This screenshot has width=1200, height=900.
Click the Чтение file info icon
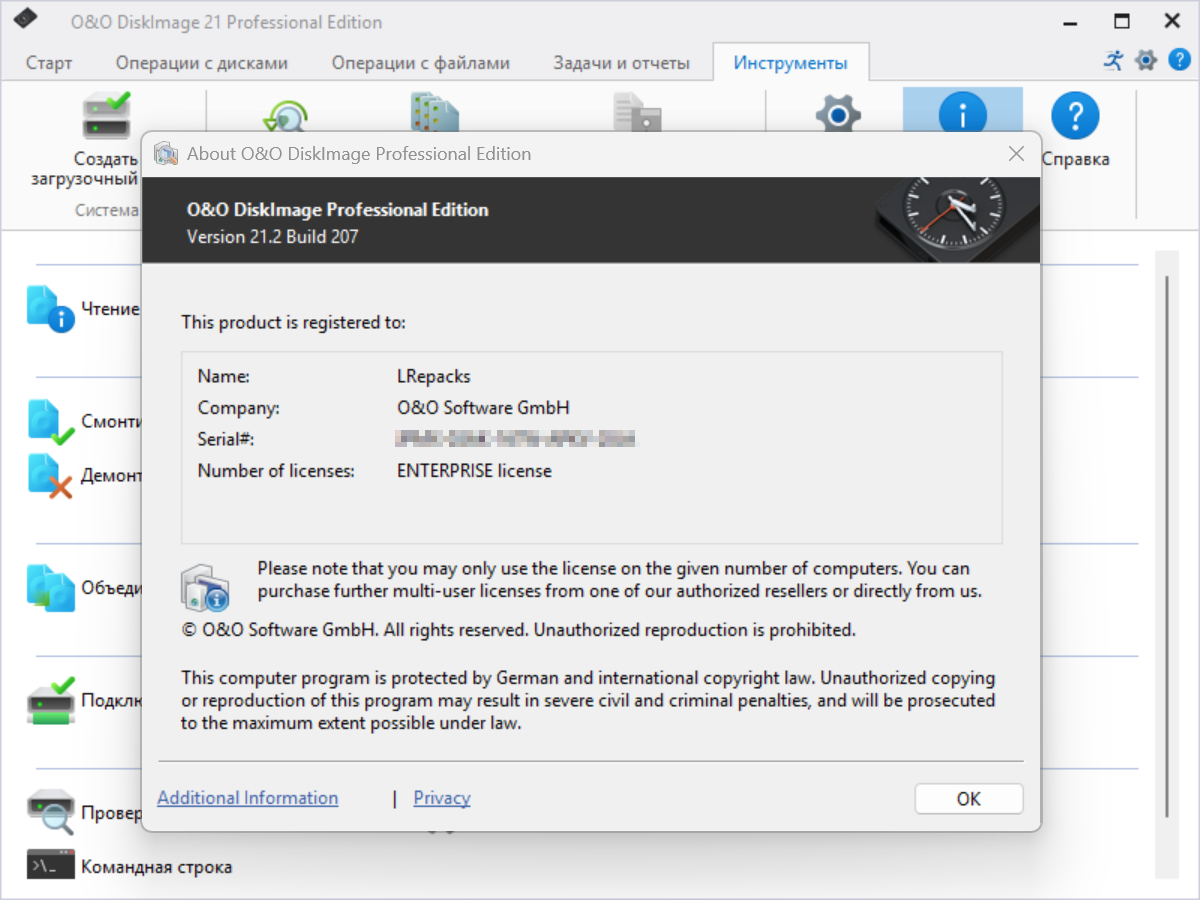51,309
